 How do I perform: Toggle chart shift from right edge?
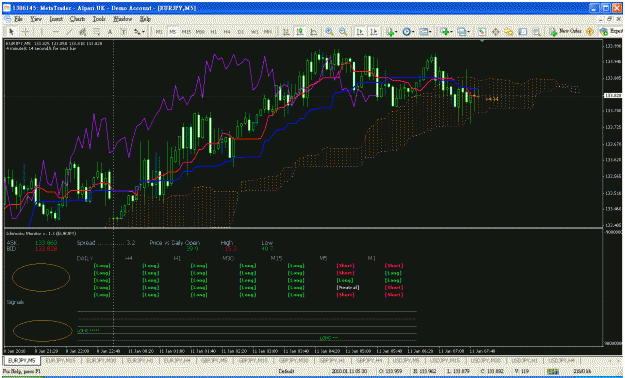pyautogui.click(x=373, y=32)
